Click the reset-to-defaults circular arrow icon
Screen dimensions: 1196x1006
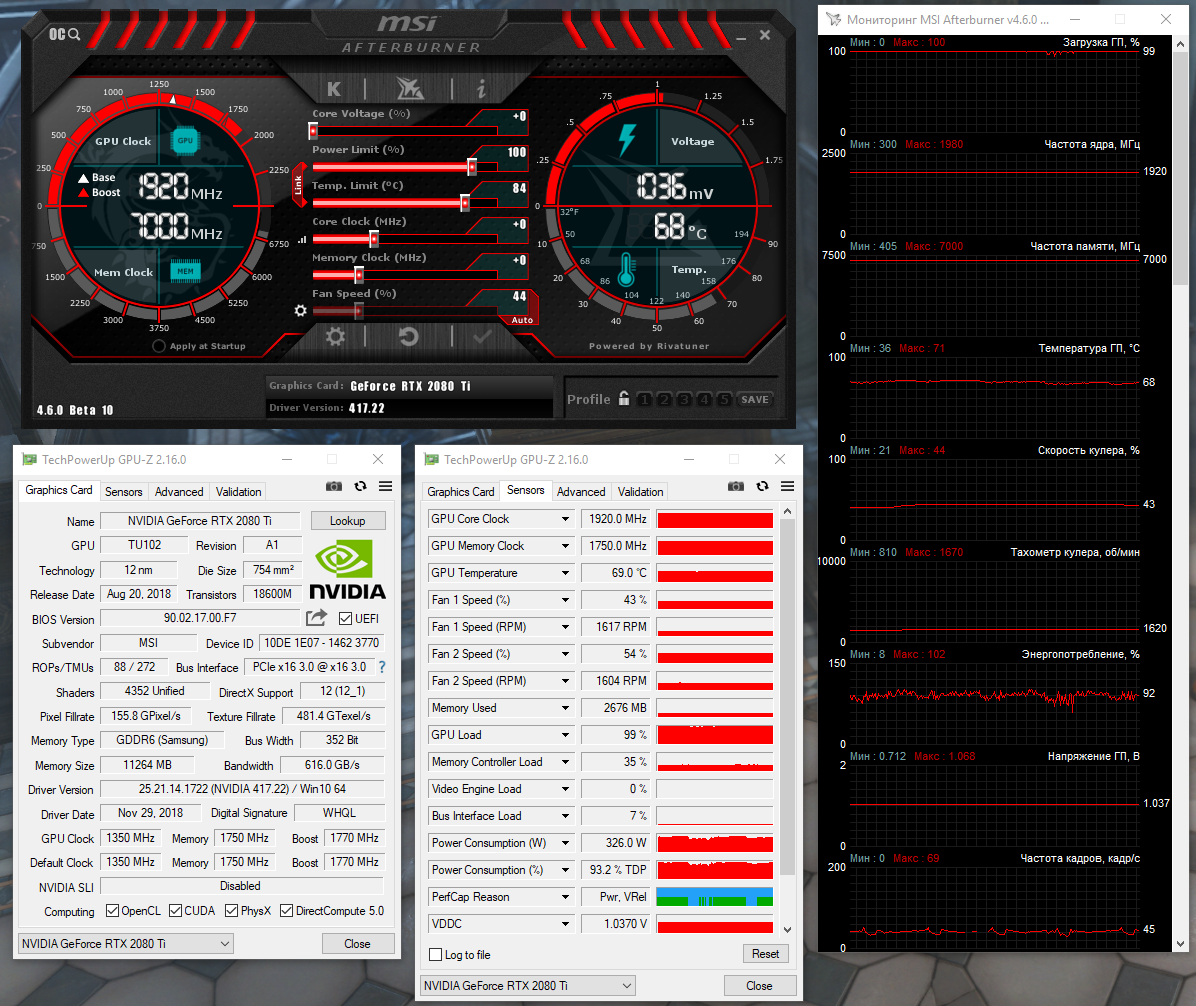[x=408, y=336]
